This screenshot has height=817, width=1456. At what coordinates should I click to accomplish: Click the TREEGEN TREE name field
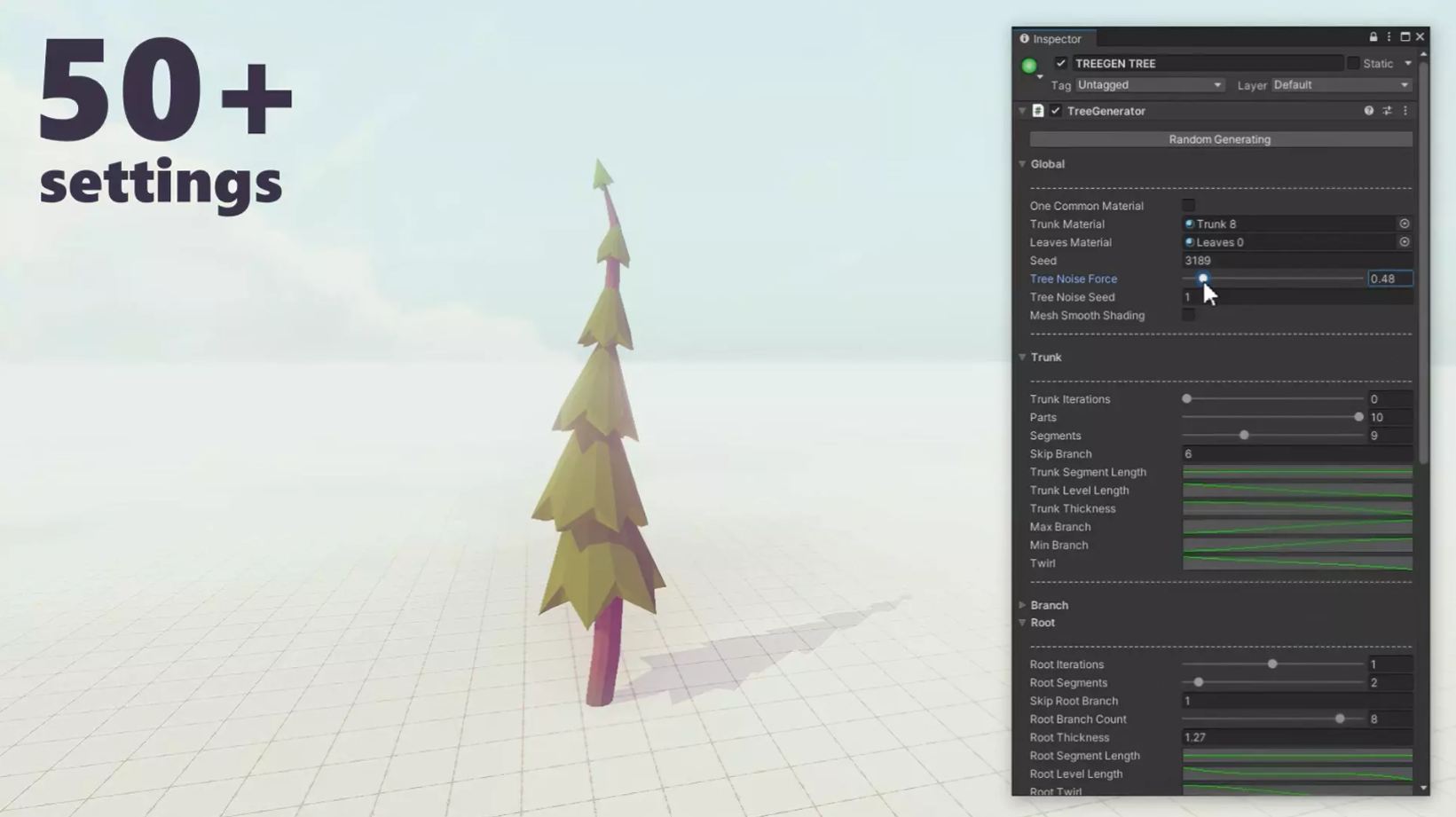click(1208, 63)
